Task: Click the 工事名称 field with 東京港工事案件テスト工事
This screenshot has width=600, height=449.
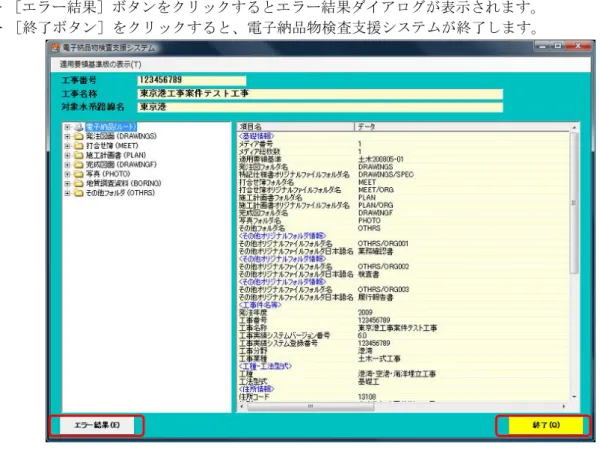Action: tap(320, 94)
